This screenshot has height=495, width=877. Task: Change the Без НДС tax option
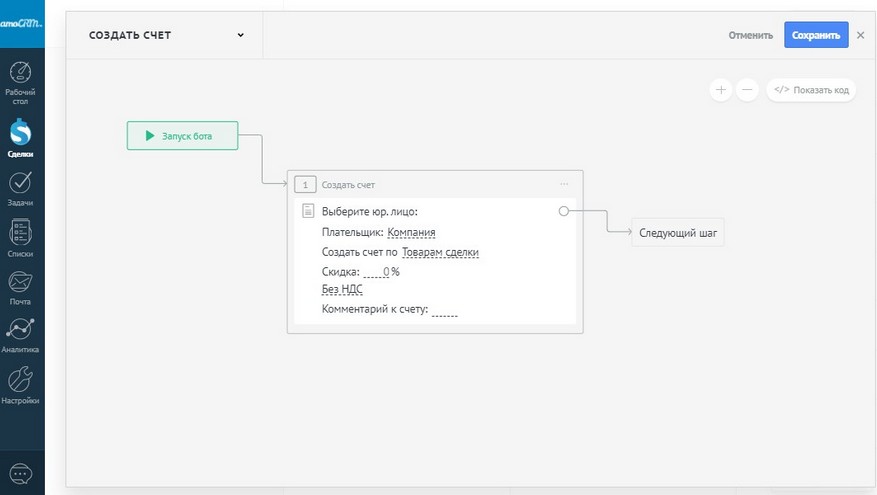point(342,289)
